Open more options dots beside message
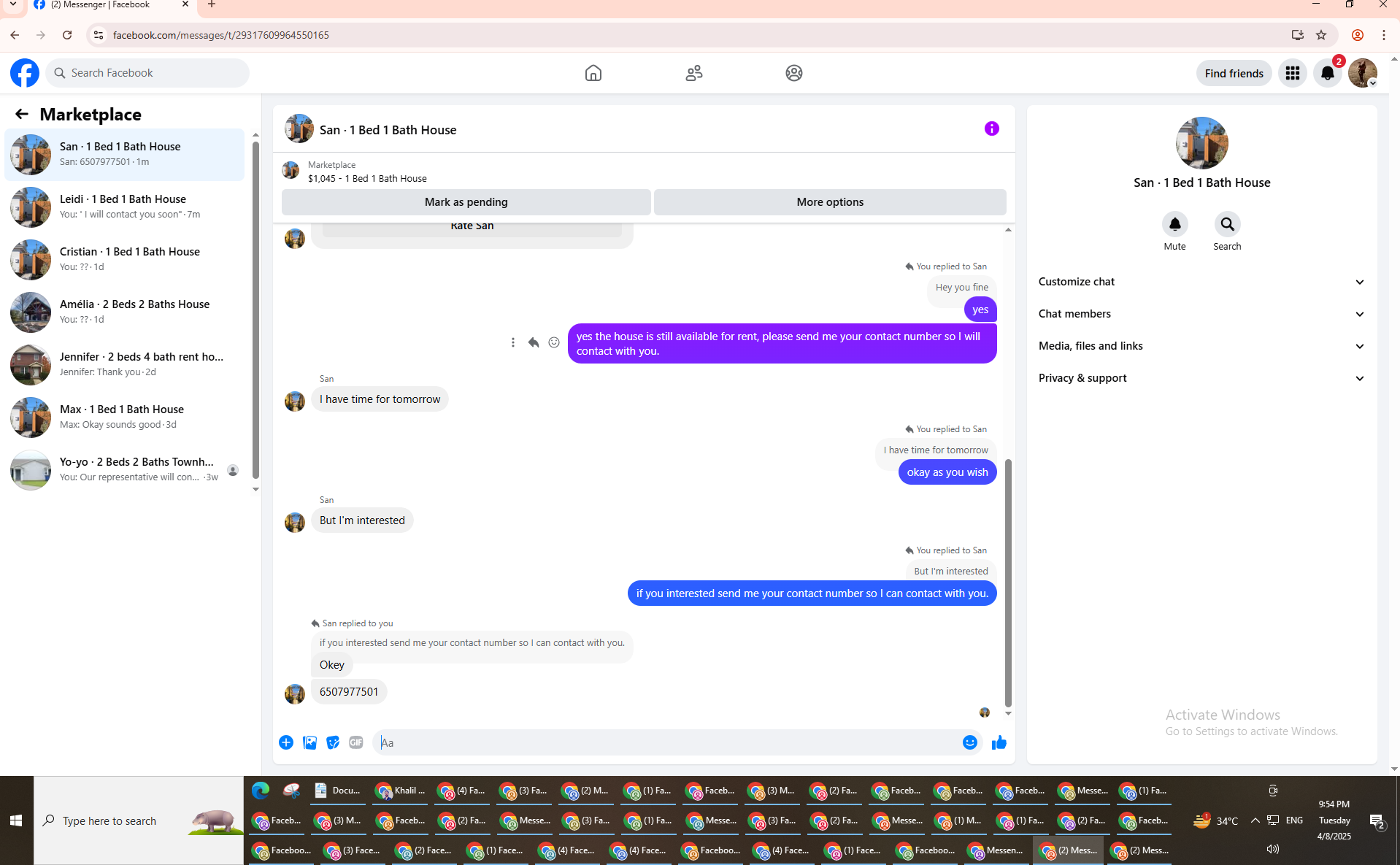The image size is (1400, 865). [513, 342]
